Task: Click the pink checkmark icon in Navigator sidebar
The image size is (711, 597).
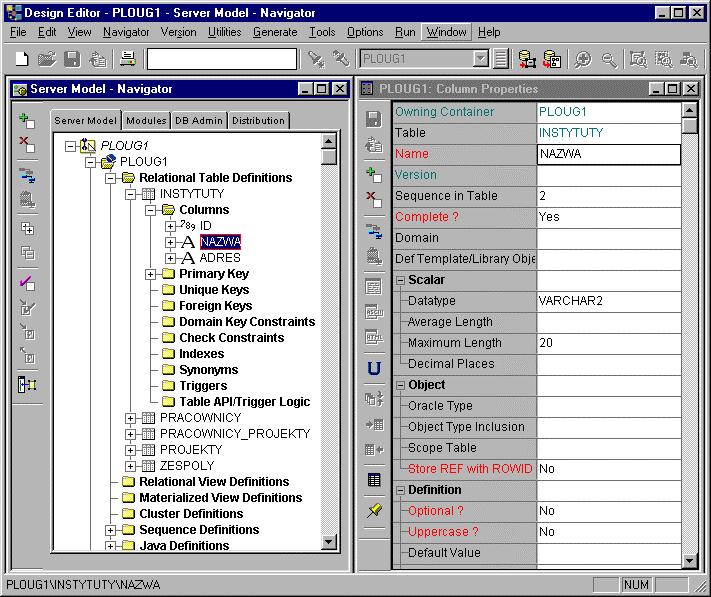Action: point(27,283)
